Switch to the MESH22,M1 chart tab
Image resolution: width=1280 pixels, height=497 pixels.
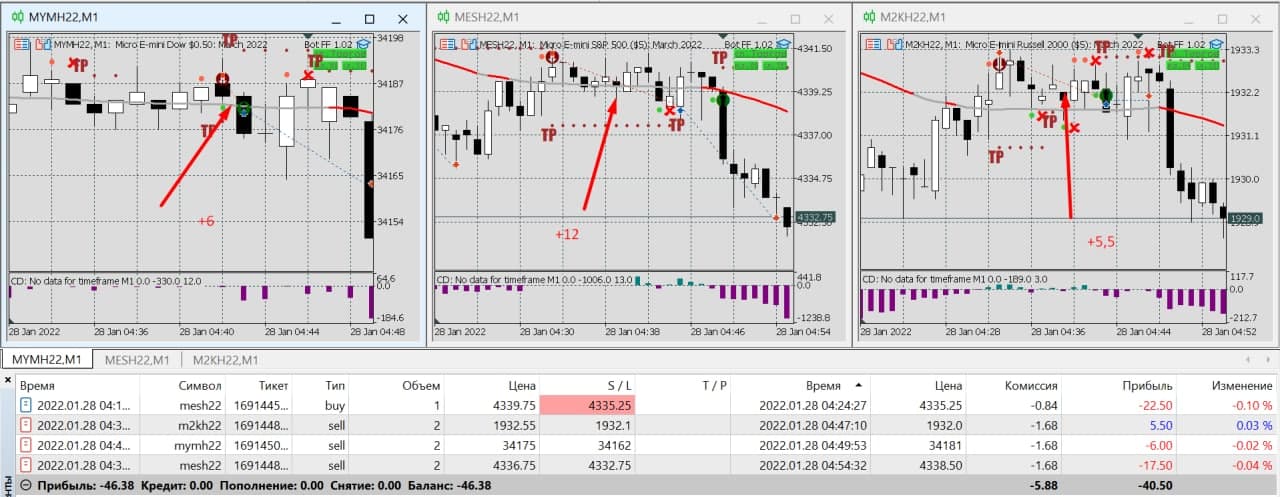point(137,359)
